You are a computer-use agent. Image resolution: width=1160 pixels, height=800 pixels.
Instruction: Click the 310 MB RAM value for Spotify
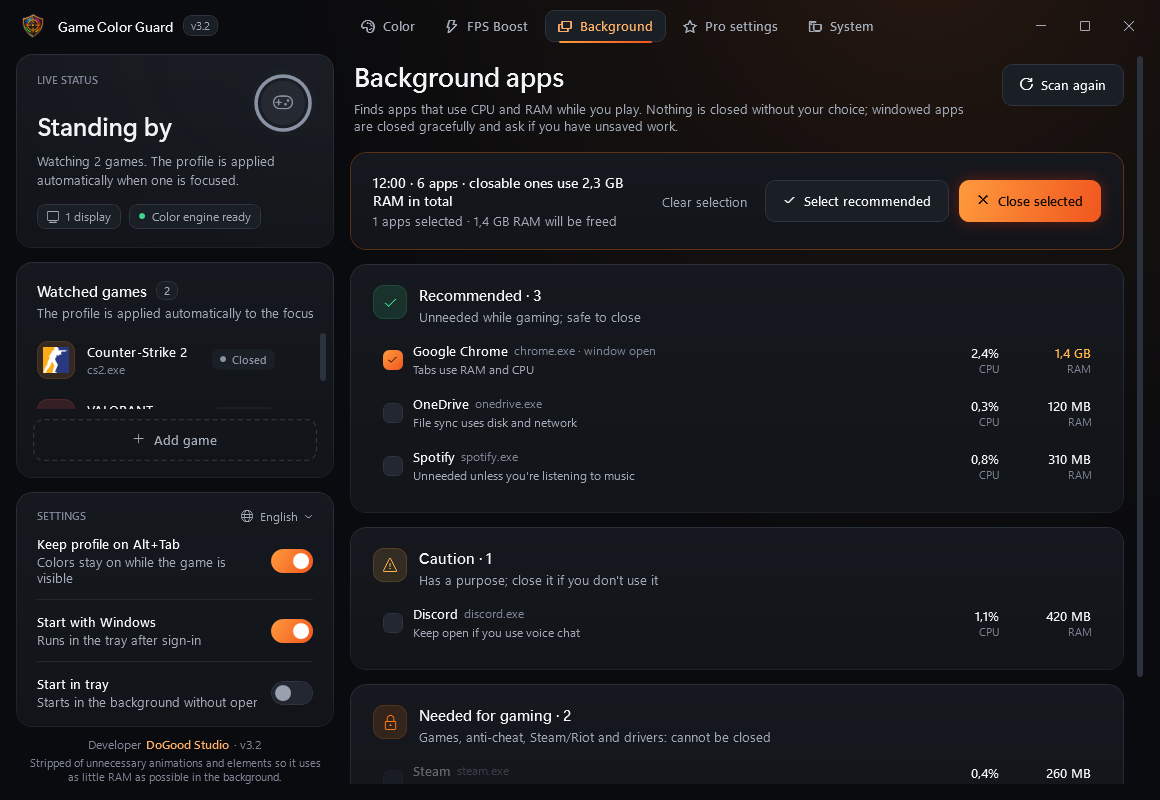coord(1069,460)
